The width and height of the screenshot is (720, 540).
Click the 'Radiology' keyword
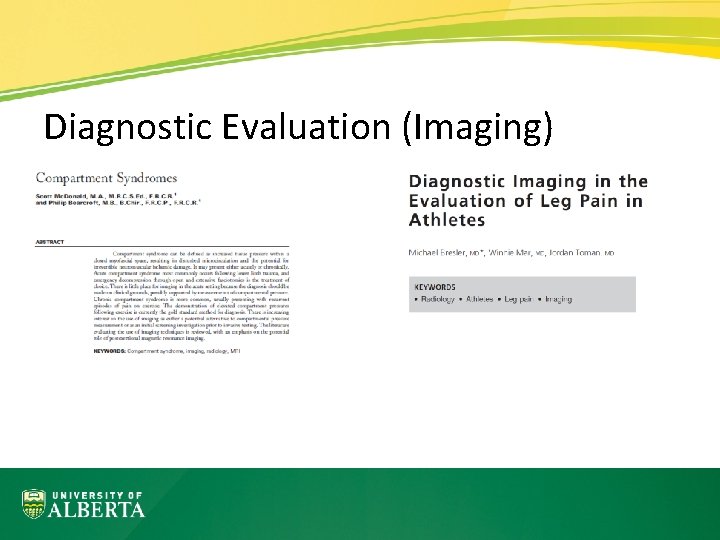(437, 299)
